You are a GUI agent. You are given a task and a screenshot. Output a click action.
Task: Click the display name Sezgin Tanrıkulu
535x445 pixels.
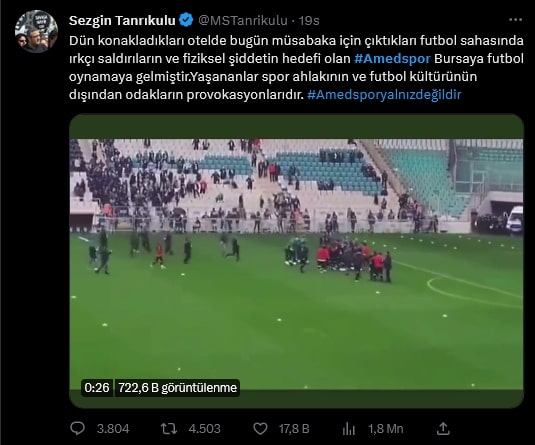pyautogui.click(x=122, y=20)
